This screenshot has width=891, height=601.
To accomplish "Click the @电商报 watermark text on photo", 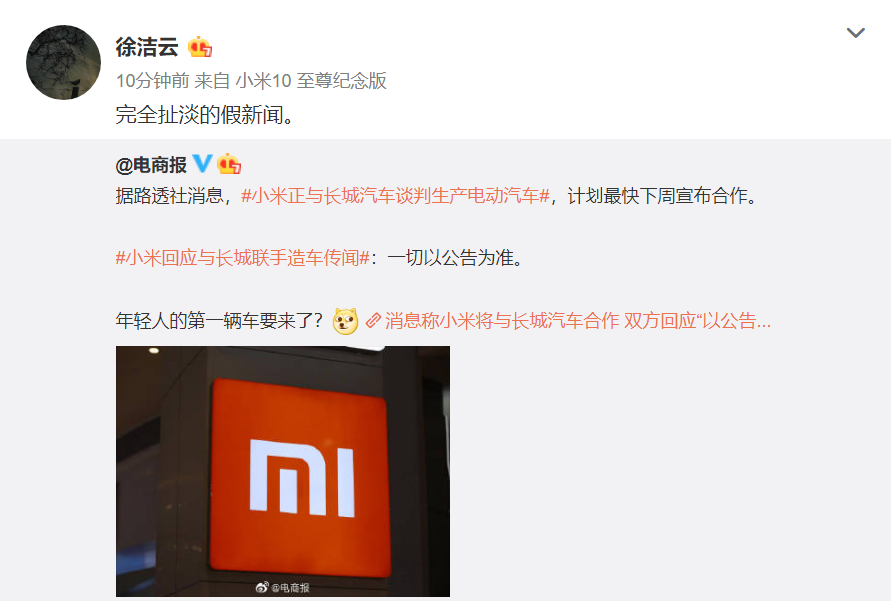I will (290, 587).
